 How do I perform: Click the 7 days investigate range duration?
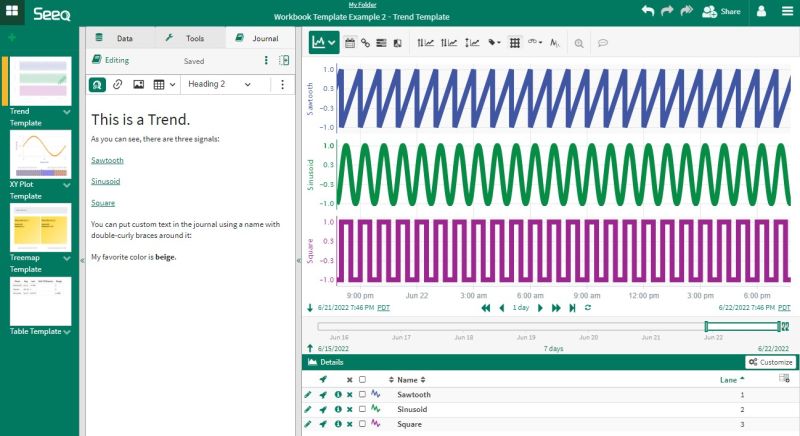[x=554, y=349]
